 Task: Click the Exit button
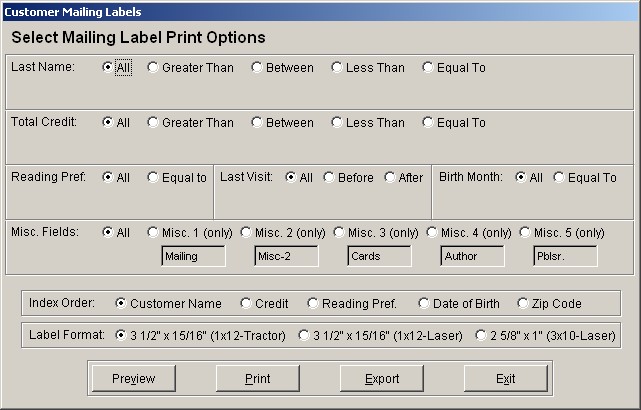506,379
